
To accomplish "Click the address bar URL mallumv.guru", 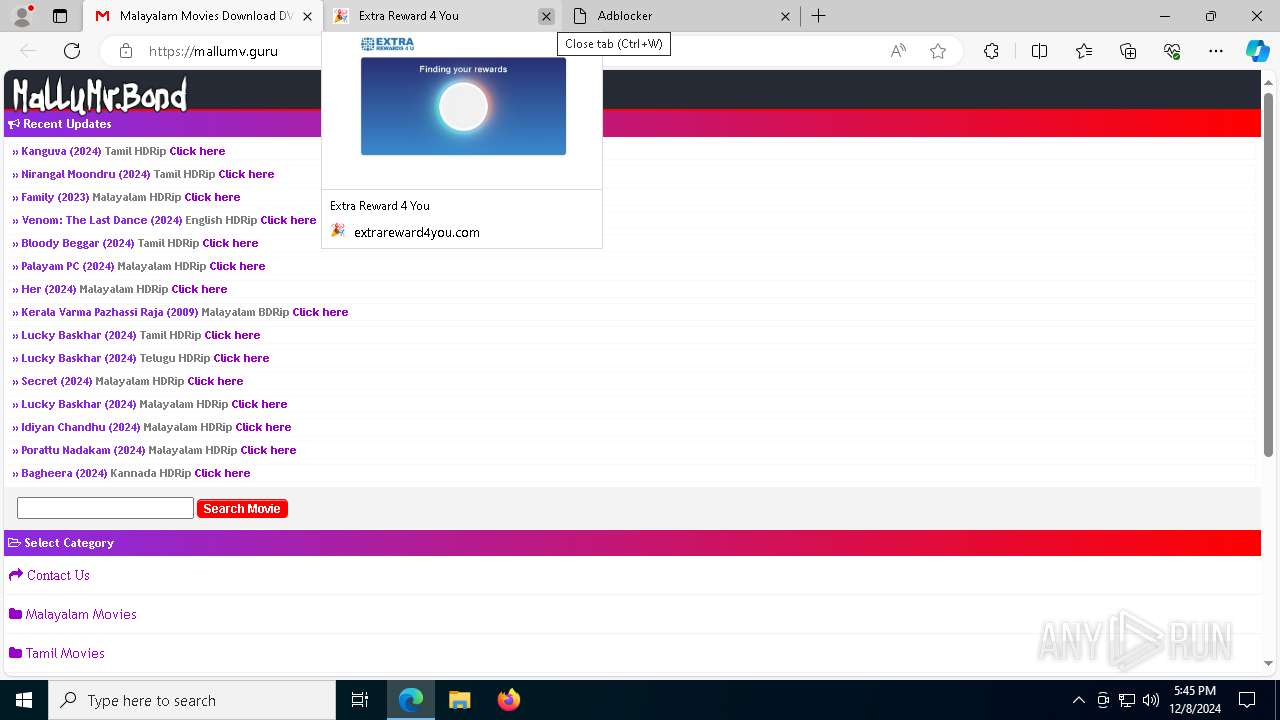I will pyautogui.click(x=213, y=51).
